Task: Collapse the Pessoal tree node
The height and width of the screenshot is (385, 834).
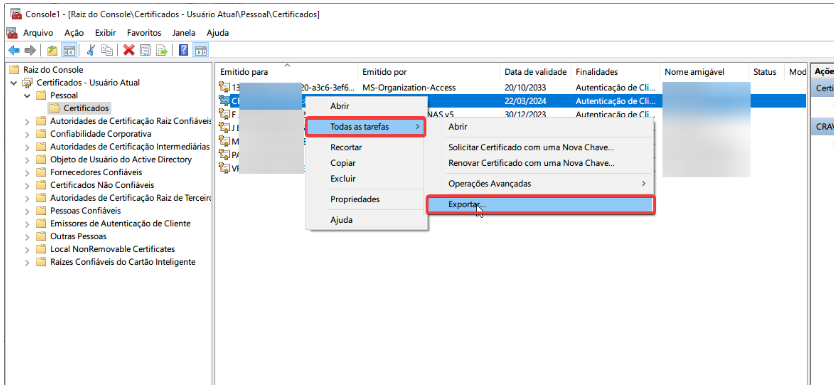Action: (27, 96)
